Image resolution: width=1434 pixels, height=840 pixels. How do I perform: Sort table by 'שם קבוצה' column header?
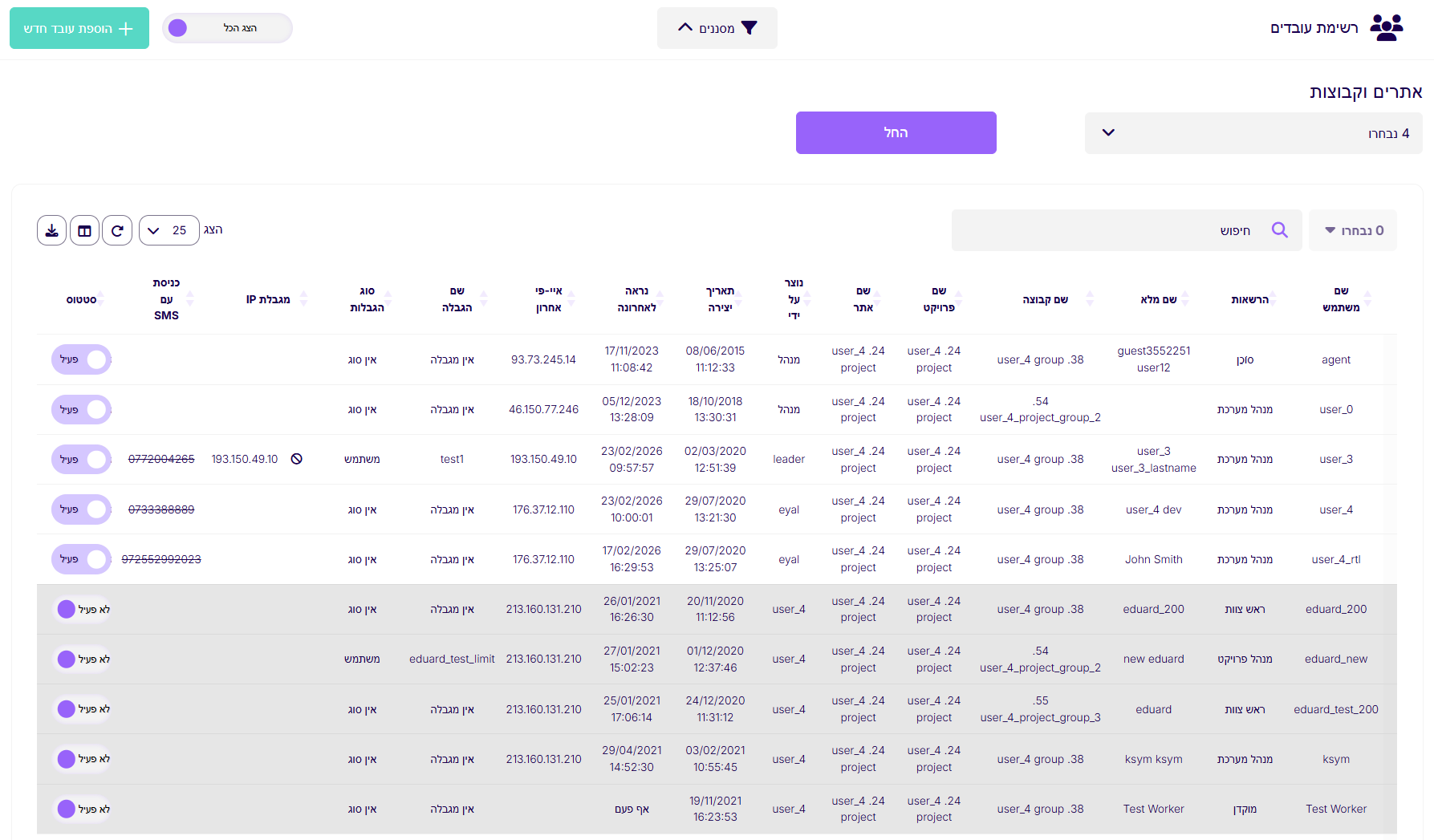pos(1045,299)
